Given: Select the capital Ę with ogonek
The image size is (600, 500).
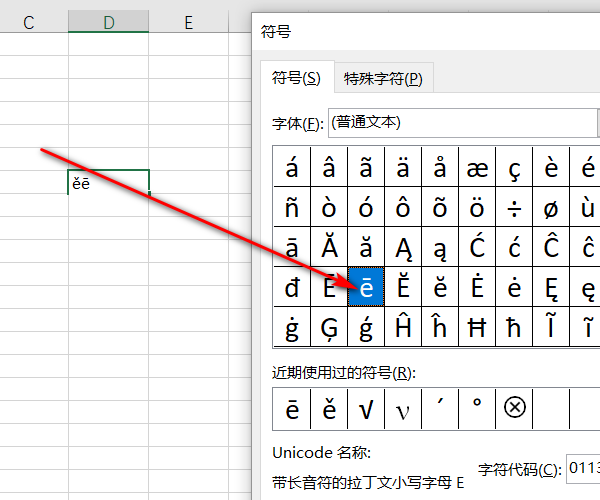Looking at the screenshot, I should click(x=551, y=287).
